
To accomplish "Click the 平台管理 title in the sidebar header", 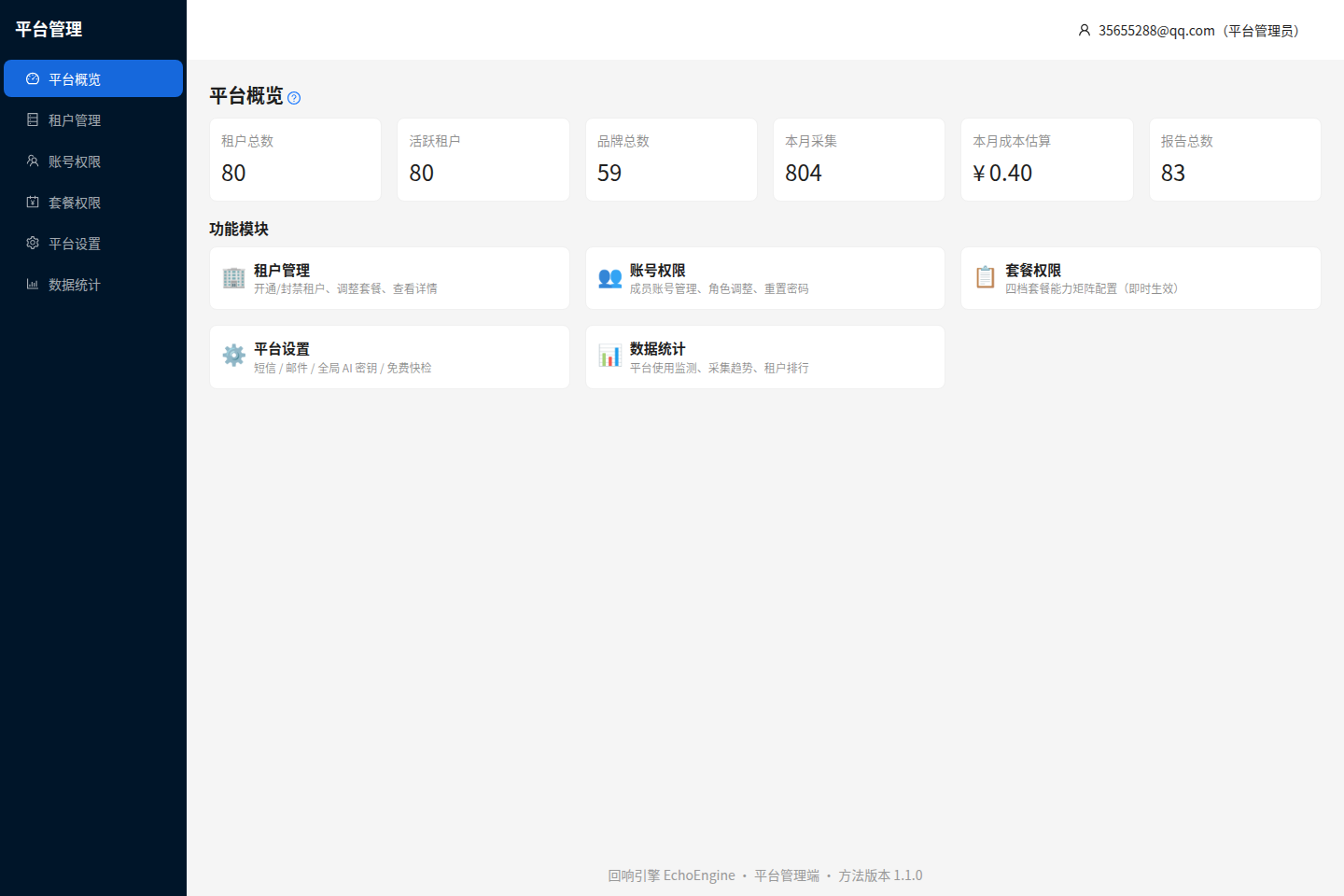I will pos(49,30).
